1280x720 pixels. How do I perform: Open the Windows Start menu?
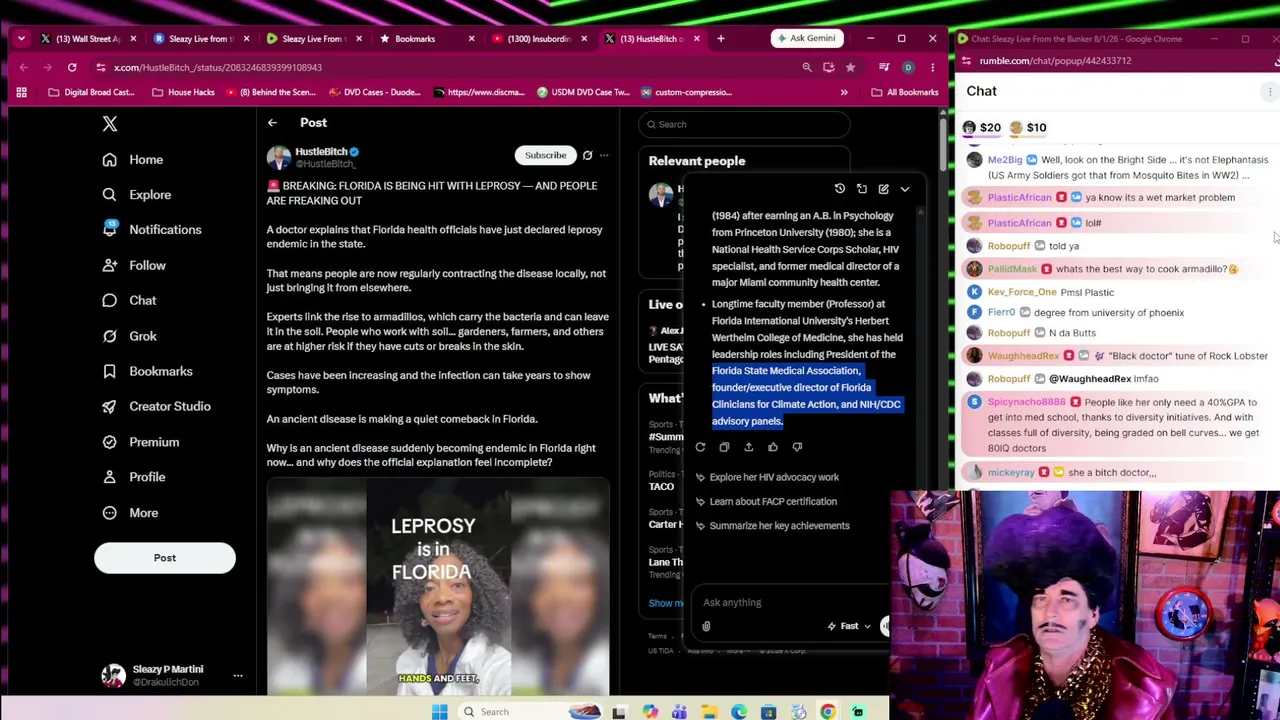pyautogui.click(x=439, y=712)
